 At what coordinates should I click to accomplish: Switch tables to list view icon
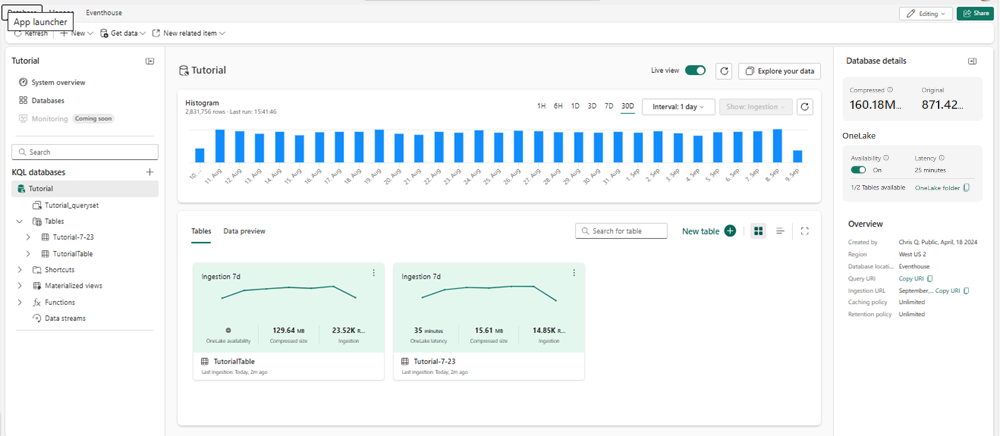click(x=781, y=231)
